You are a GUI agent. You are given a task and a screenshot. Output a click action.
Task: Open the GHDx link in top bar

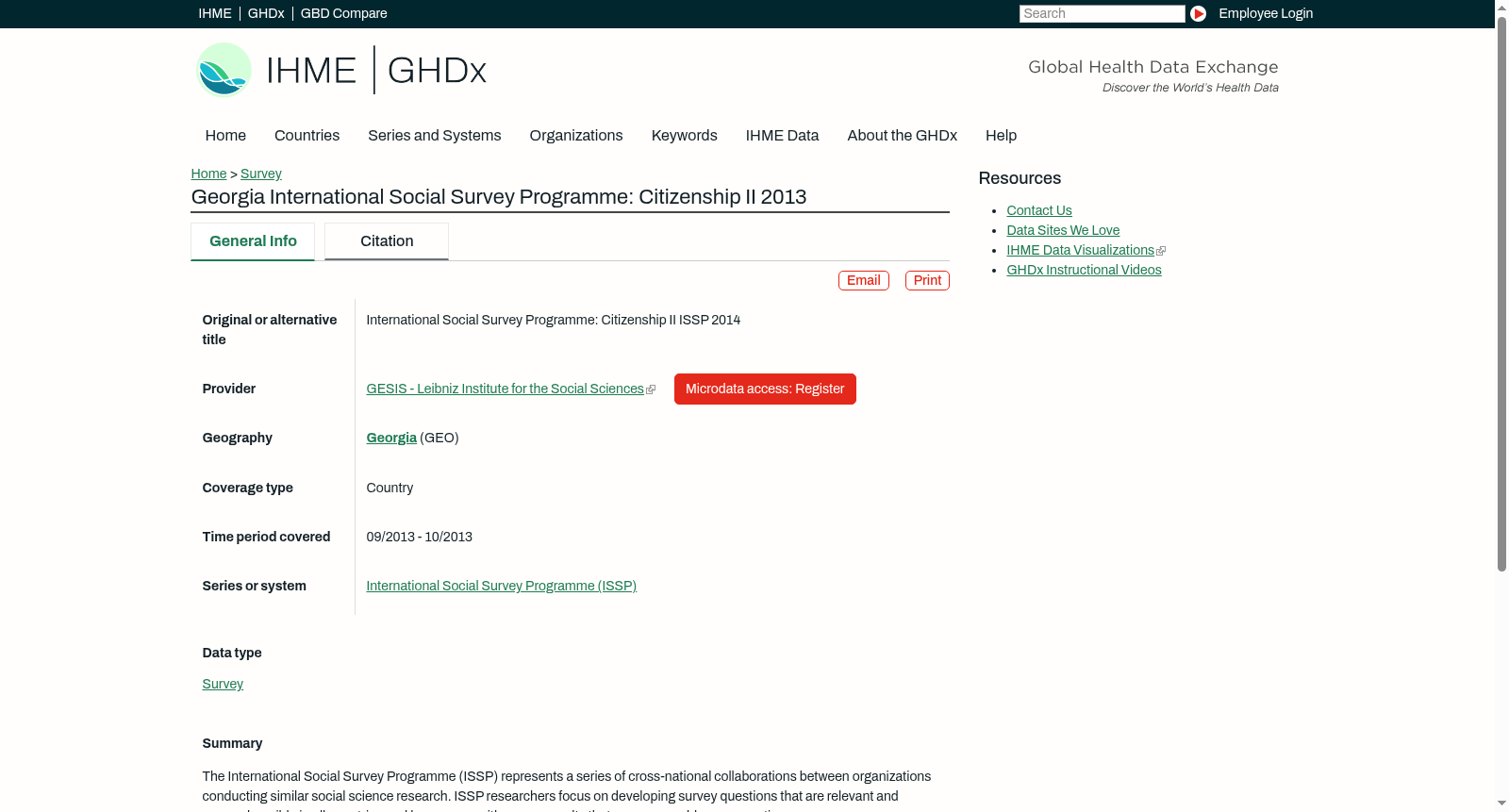(x=266, y=13)
